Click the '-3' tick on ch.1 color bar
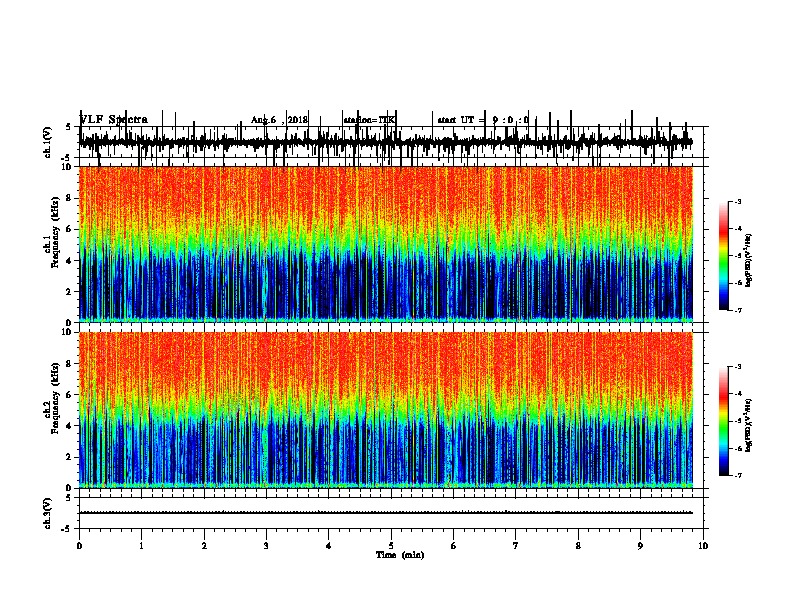 click(x=737, y=201)
